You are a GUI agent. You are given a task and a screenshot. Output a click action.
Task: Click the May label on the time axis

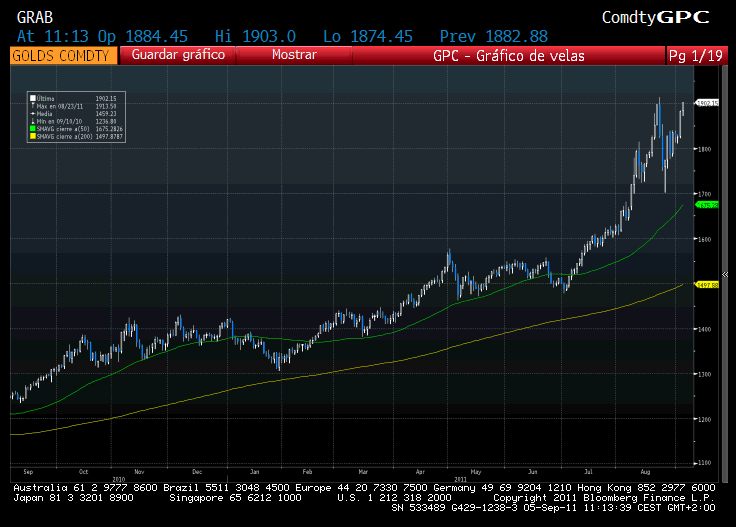tap(475, 472)
